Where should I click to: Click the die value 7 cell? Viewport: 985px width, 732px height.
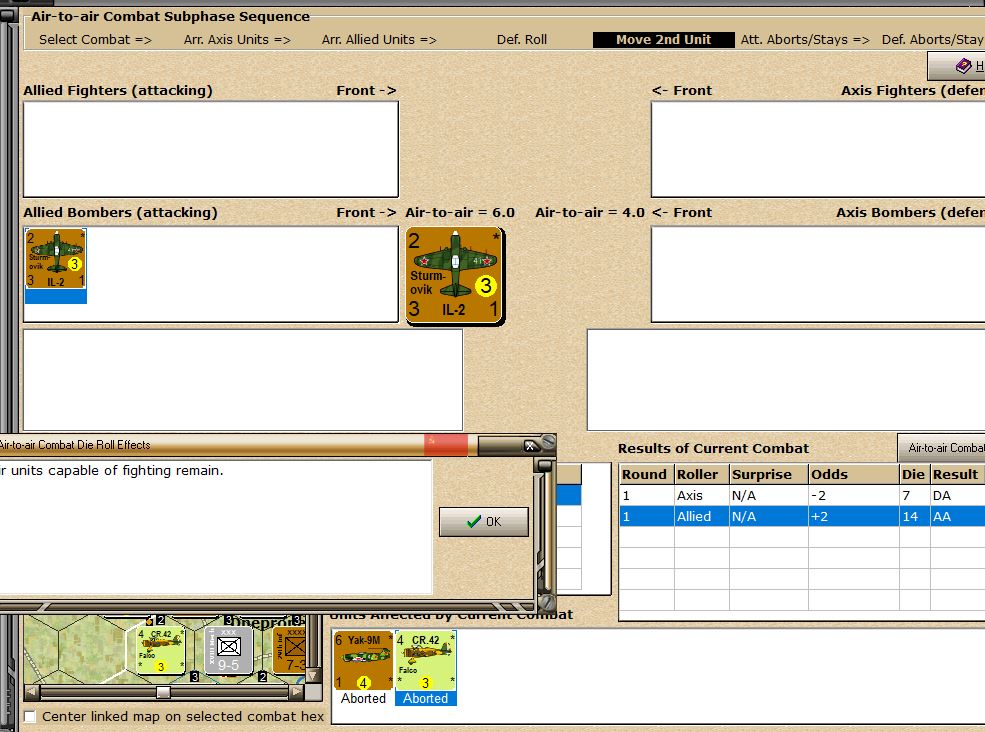pos(913,495)
